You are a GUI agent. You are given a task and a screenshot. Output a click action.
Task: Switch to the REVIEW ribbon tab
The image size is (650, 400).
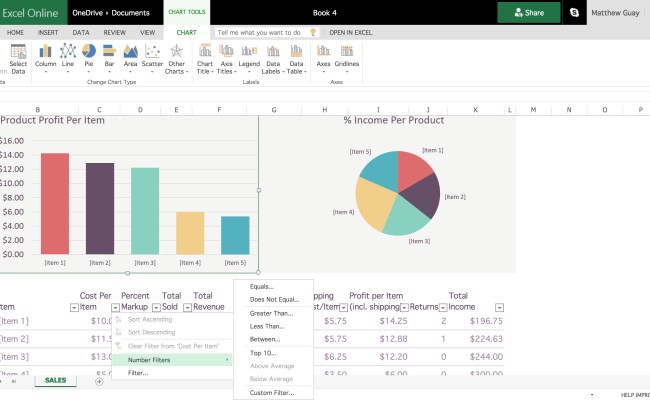(114, 32)
